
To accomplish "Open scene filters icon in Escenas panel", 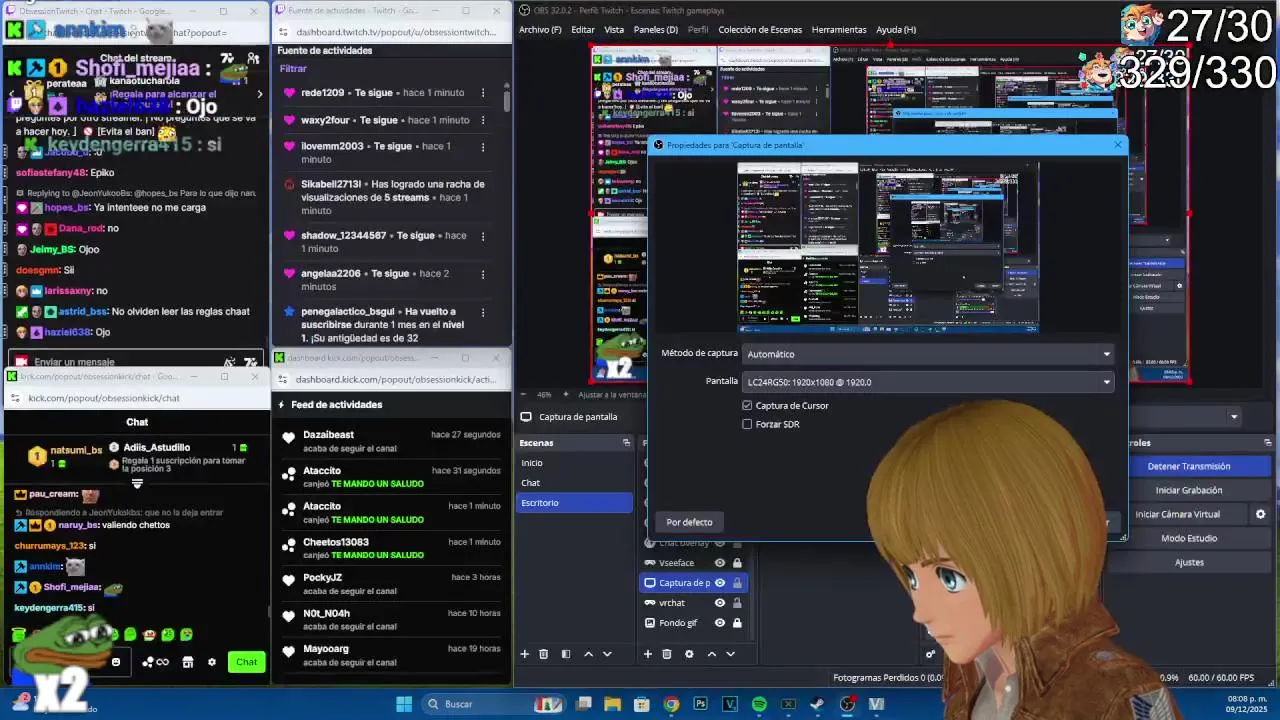I will tap(565, 654).
